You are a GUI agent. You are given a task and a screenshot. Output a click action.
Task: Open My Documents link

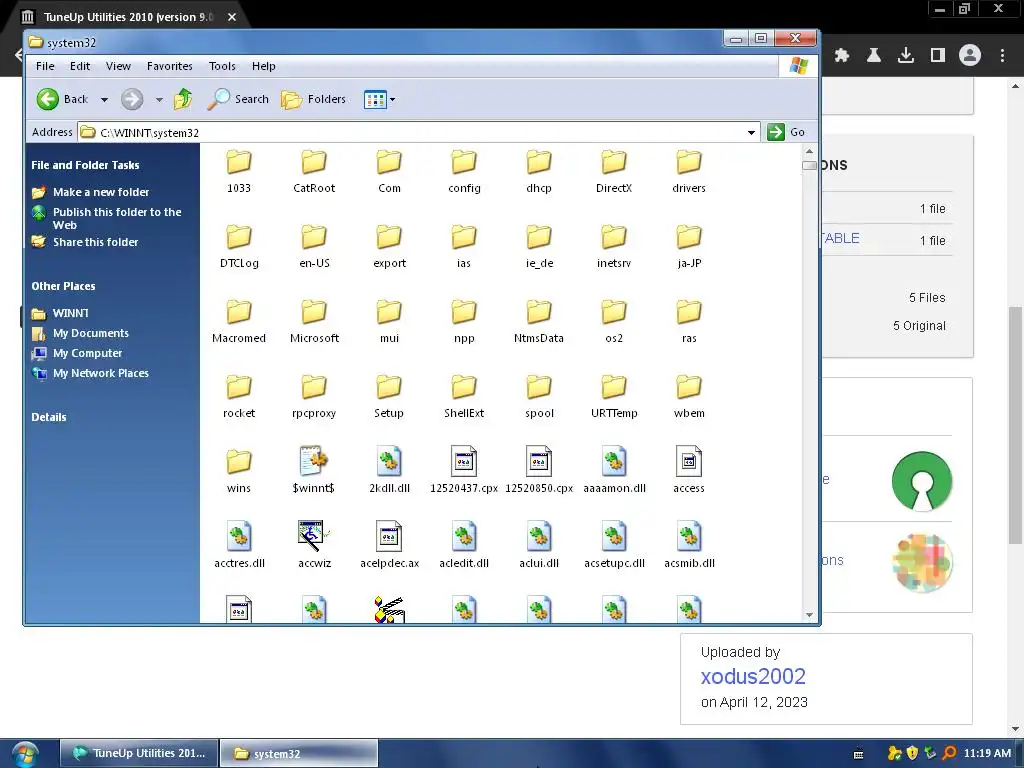tap(80, 333)
